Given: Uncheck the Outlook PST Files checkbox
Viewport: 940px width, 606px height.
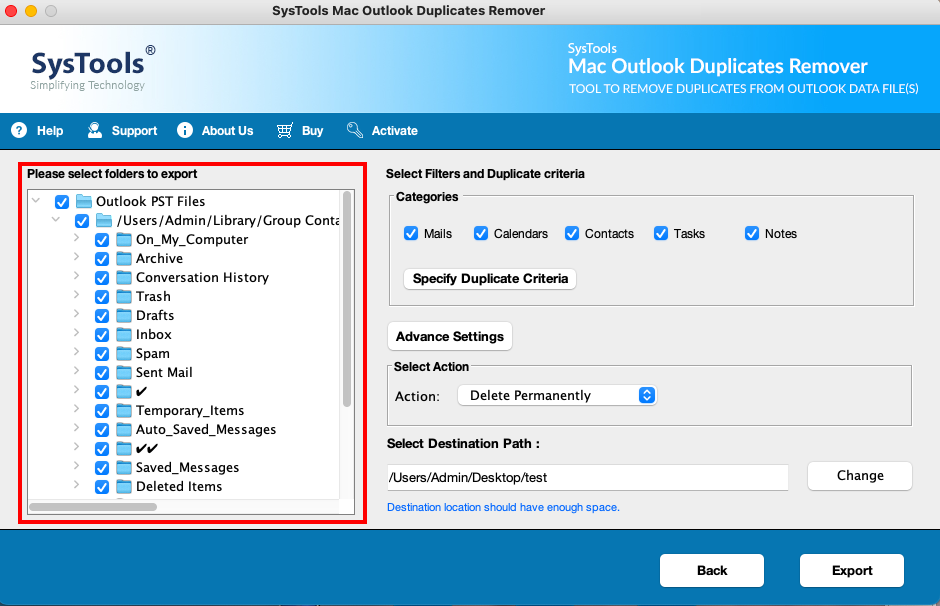Looking at the screenshot, I should (62, 202).
